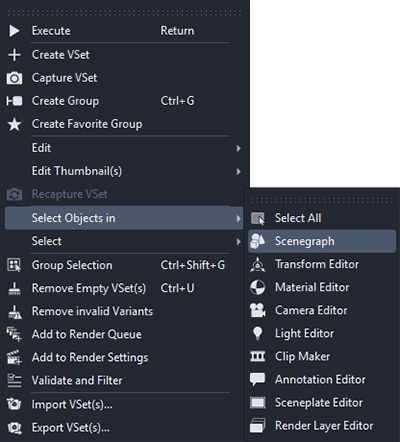Screen dimensions: 400x442
Task: Click the Export VSet(s) icon
Action: [14, 428]
